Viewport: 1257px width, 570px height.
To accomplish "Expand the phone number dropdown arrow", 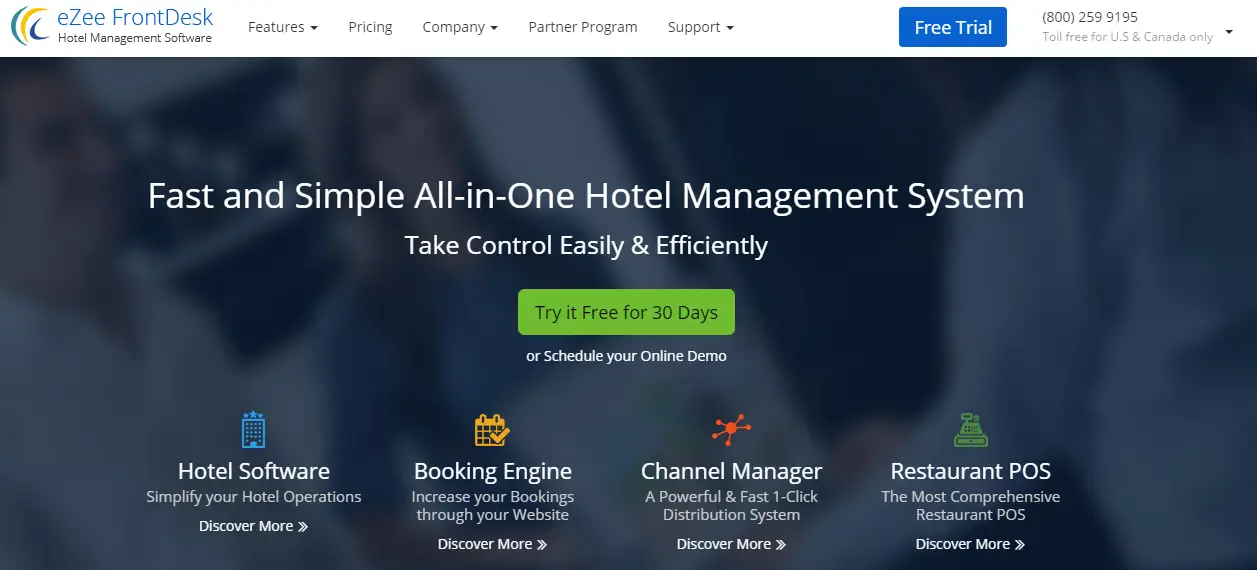I will click(1229, 32).
